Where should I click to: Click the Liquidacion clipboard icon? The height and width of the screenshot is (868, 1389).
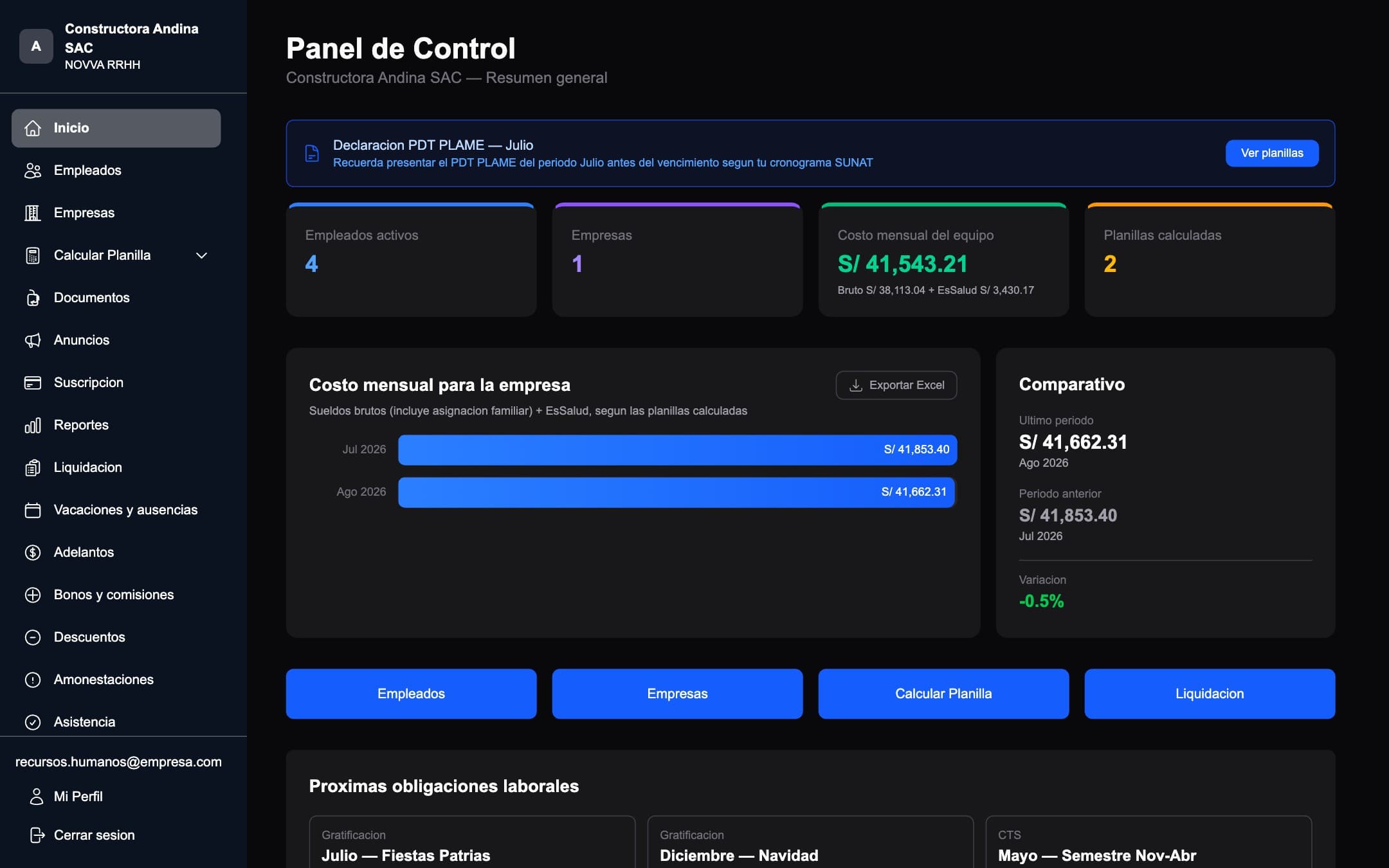(x=33, y=467)
